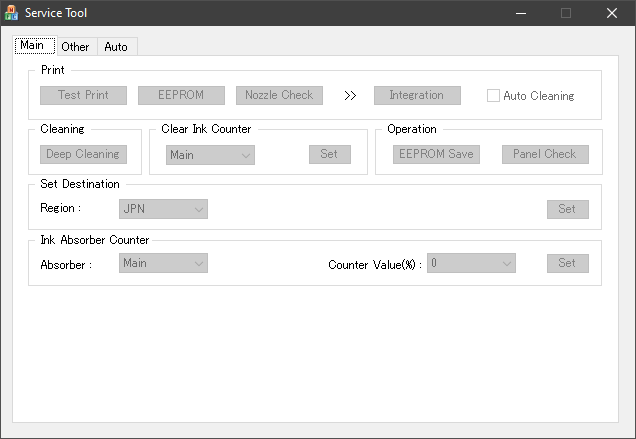The height and width of the screenshot is (439, 636).
Task: Switch to the Main tab
Action: coord(33,46)
